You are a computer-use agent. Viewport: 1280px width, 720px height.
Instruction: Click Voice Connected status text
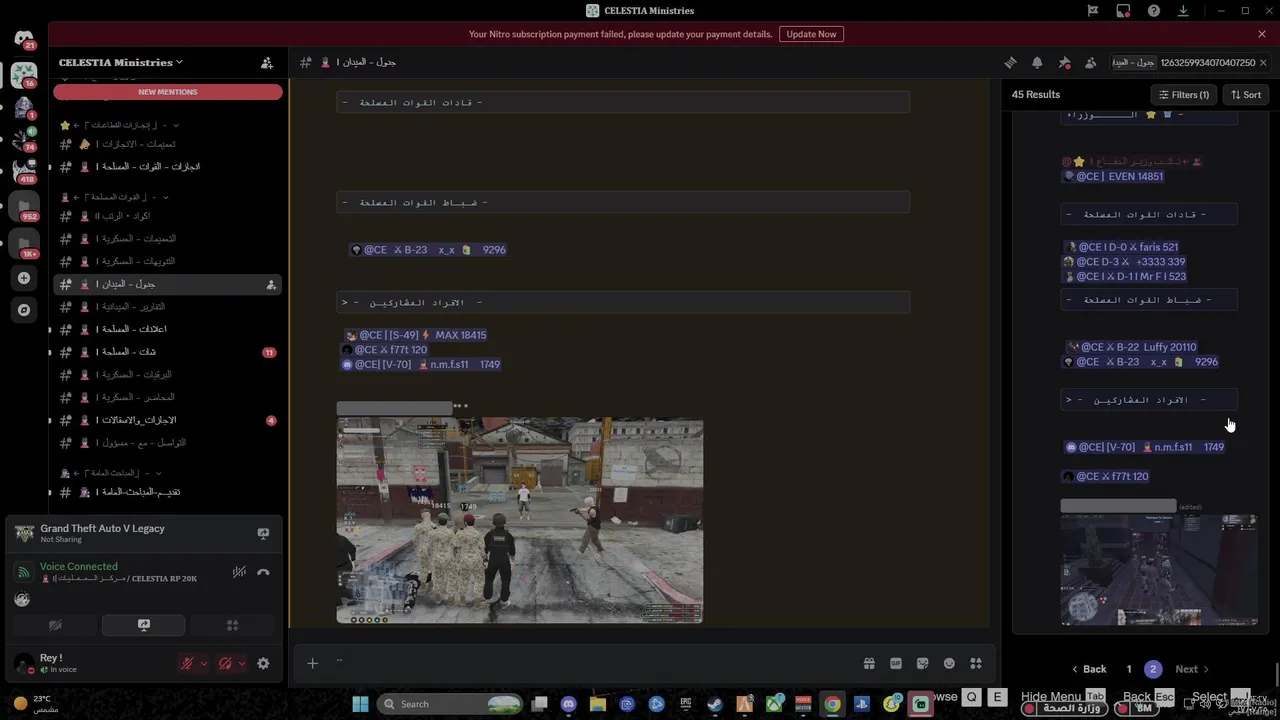tap(78, 566)
